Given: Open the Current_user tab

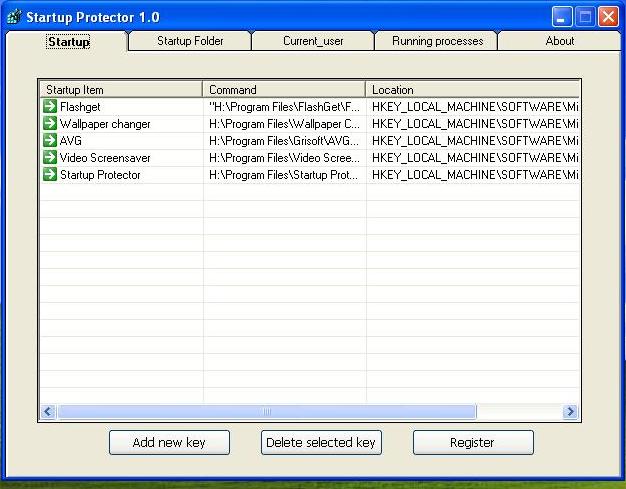Looking at the screenshot, I should 313,41.
